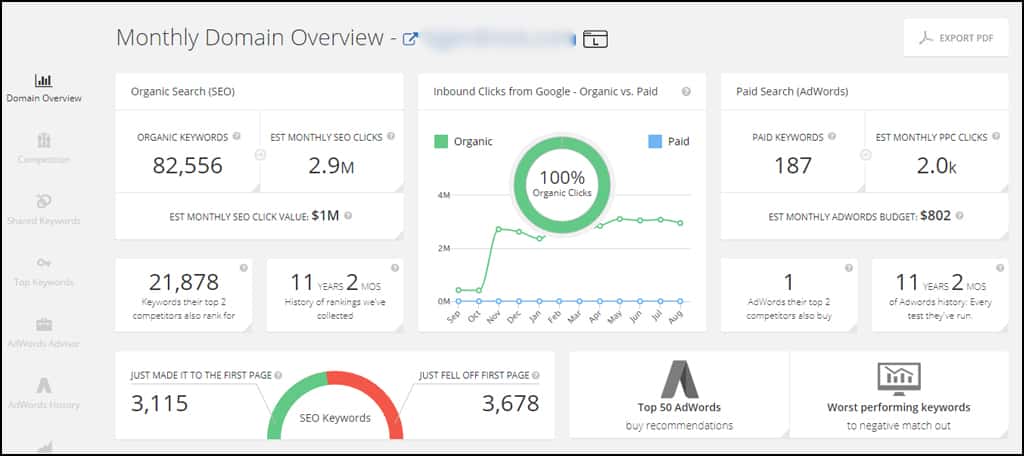This screenshot has height=456, width=1024.
Task: Click the 2.9M SEO clicks value
Action: 331,166
